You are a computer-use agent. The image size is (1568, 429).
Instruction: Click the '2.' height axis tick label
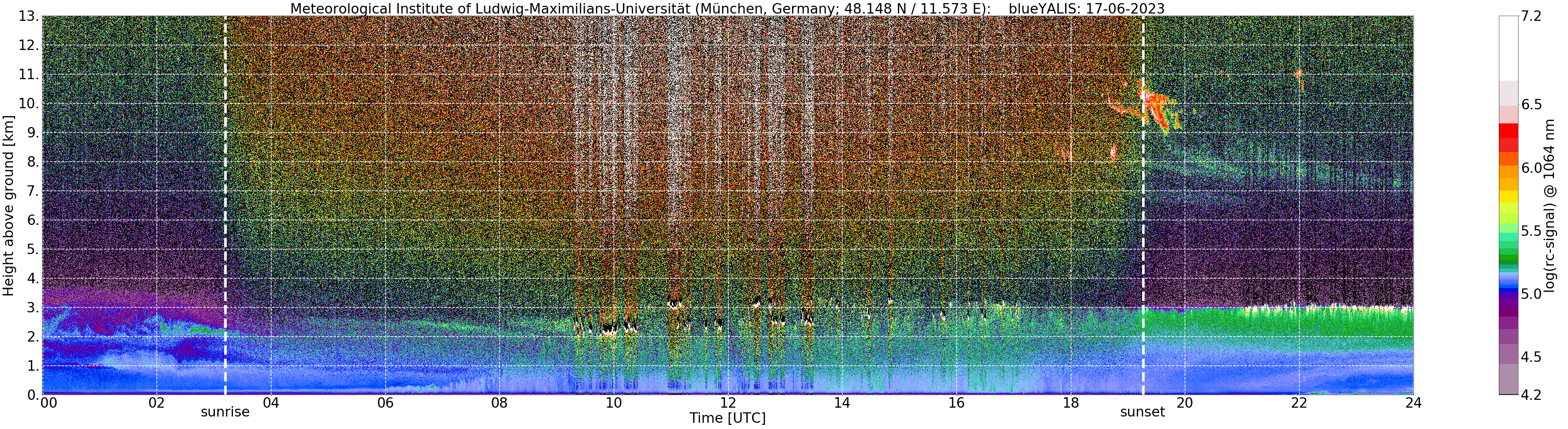pos(32,336)
